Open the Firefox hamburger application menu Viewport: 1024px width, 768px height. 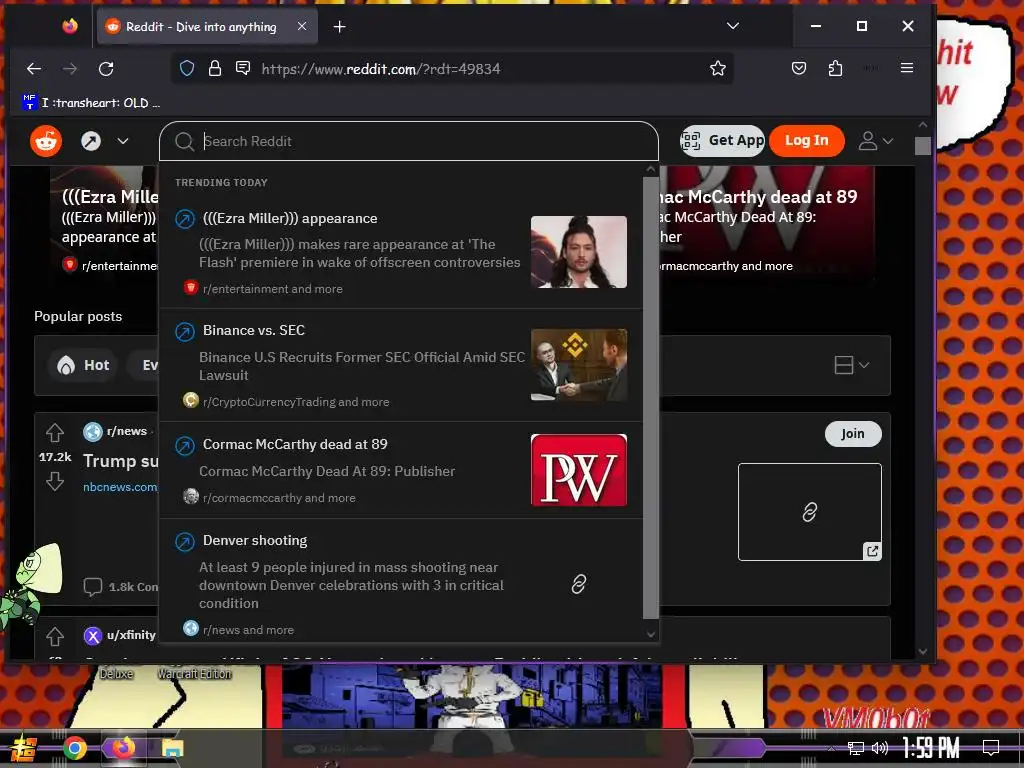(906, 68)
